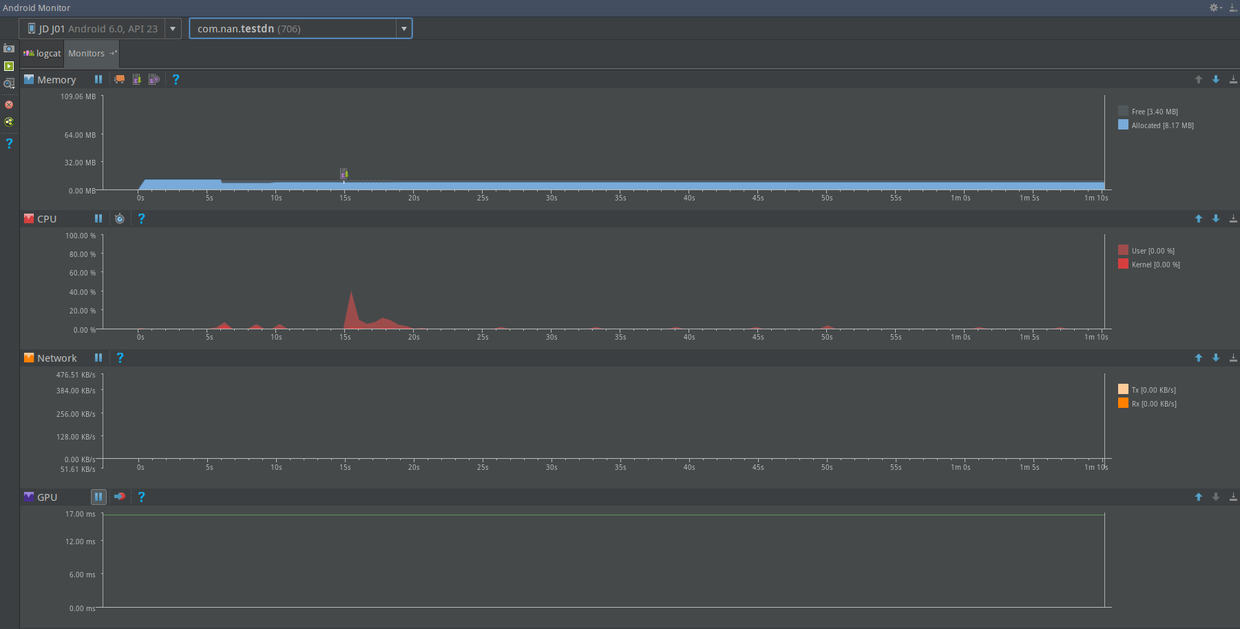The height and width of the screenshot is (629, 1240).
Task: Click the Memory panel title
Action: point(57,80)
